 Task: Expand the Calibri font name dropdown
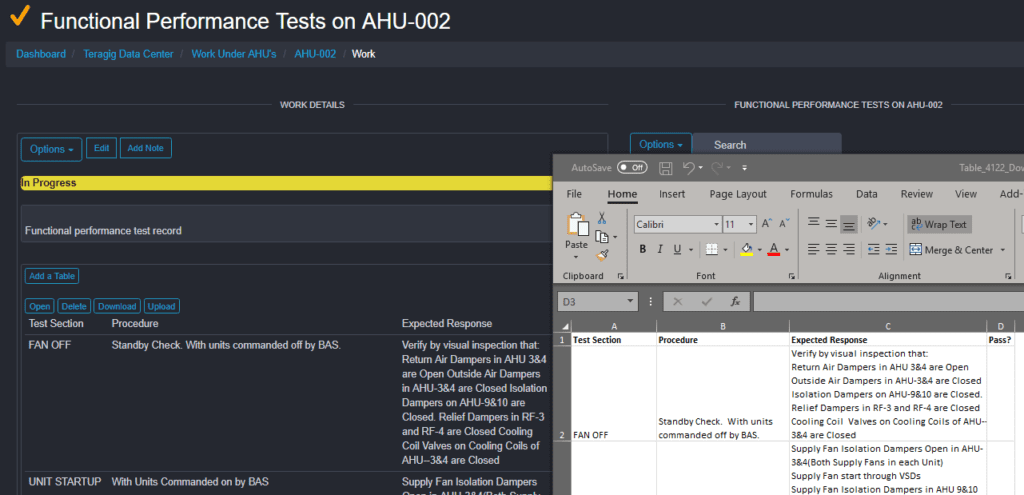click(716, 224)
